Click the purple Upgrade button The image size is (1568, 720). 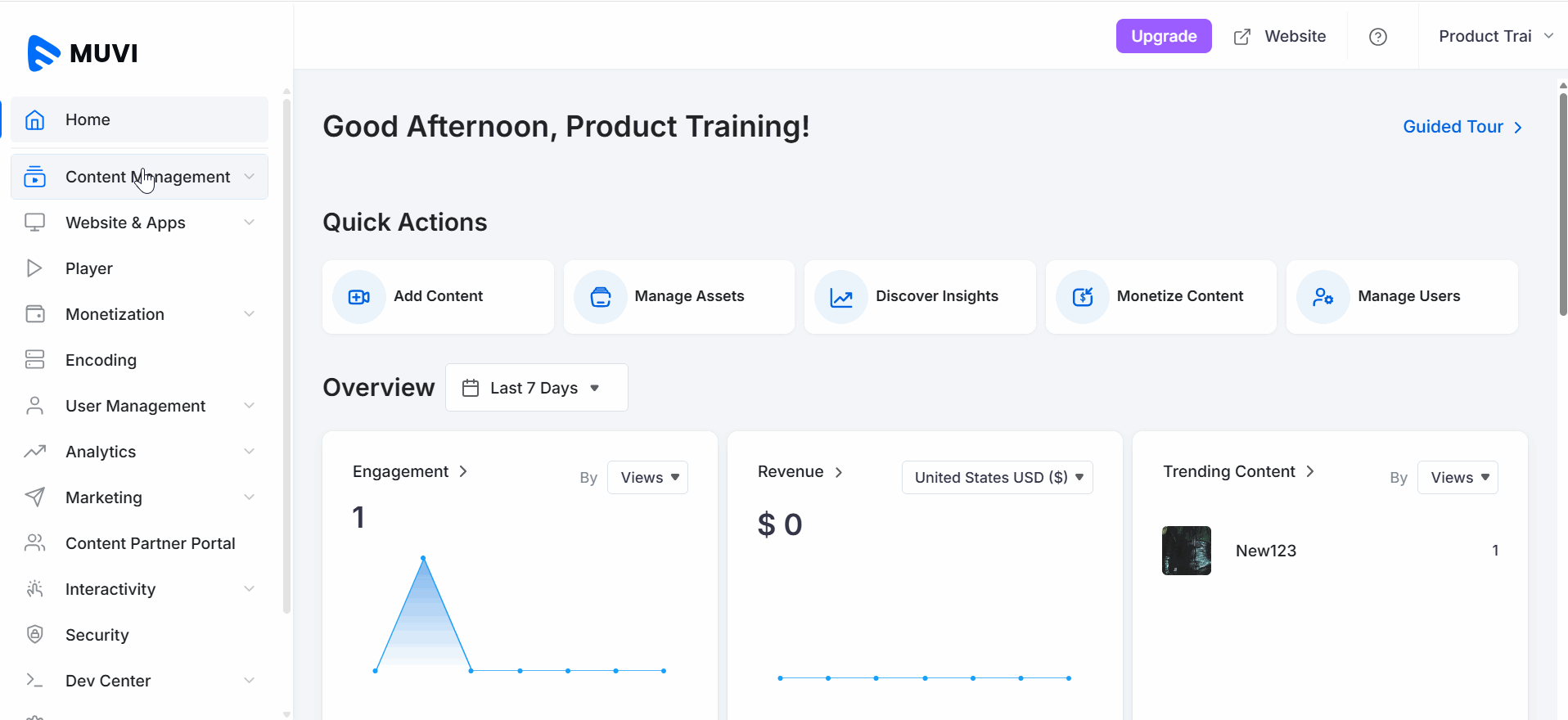tap(1163, 37)
